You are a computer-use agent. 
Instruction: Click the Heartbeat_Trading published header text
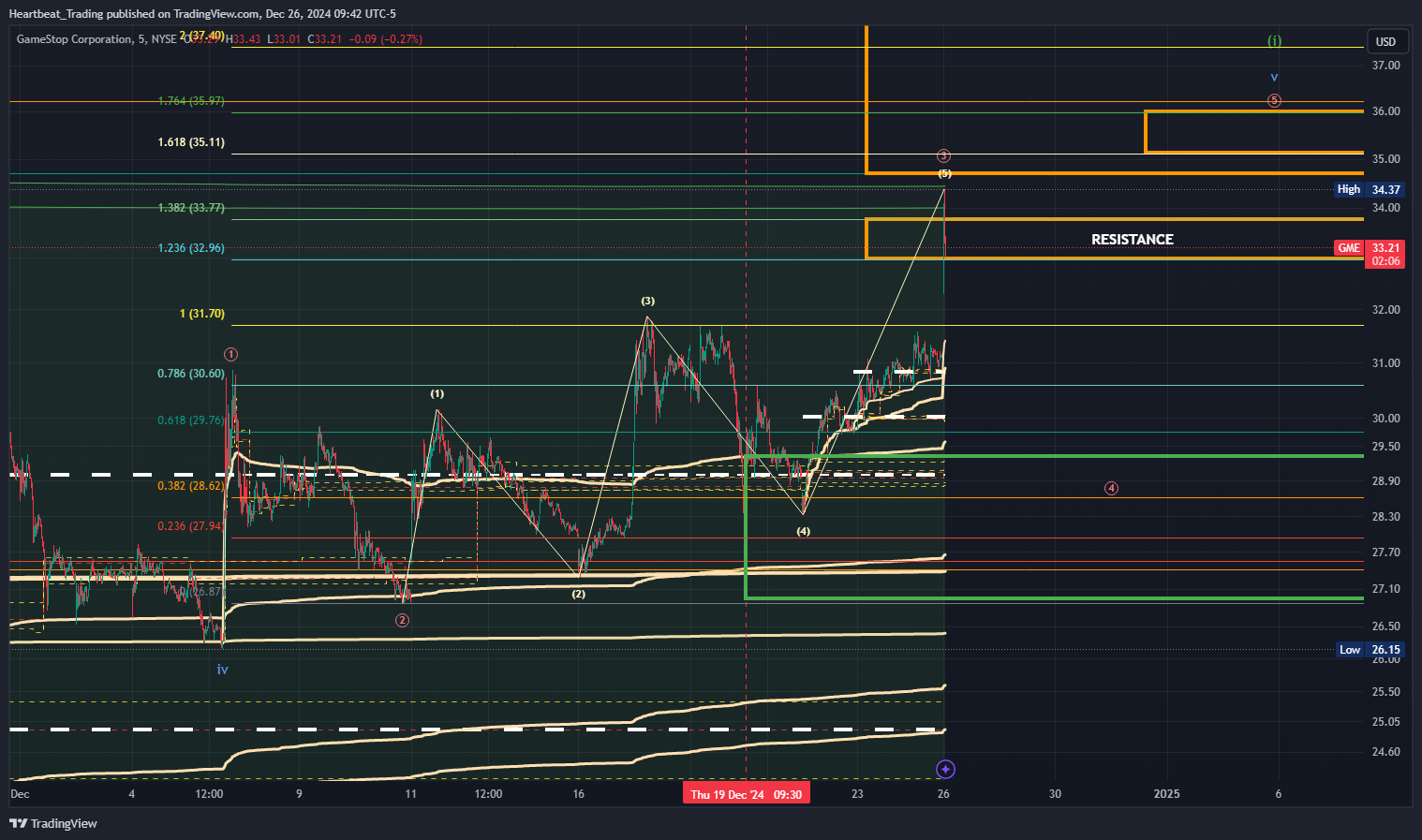[x=202, y=13]
